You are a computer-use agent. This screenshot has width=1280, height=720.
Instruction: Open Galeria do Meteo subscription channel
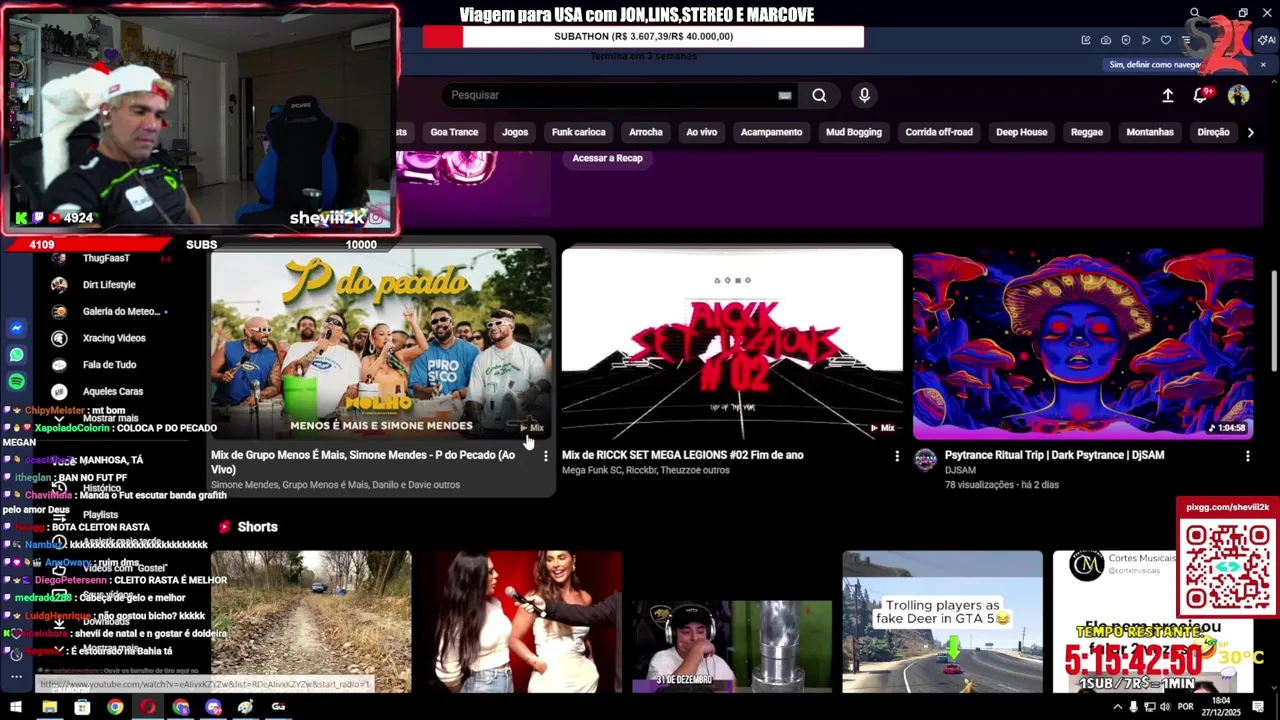tap(120, 311)
